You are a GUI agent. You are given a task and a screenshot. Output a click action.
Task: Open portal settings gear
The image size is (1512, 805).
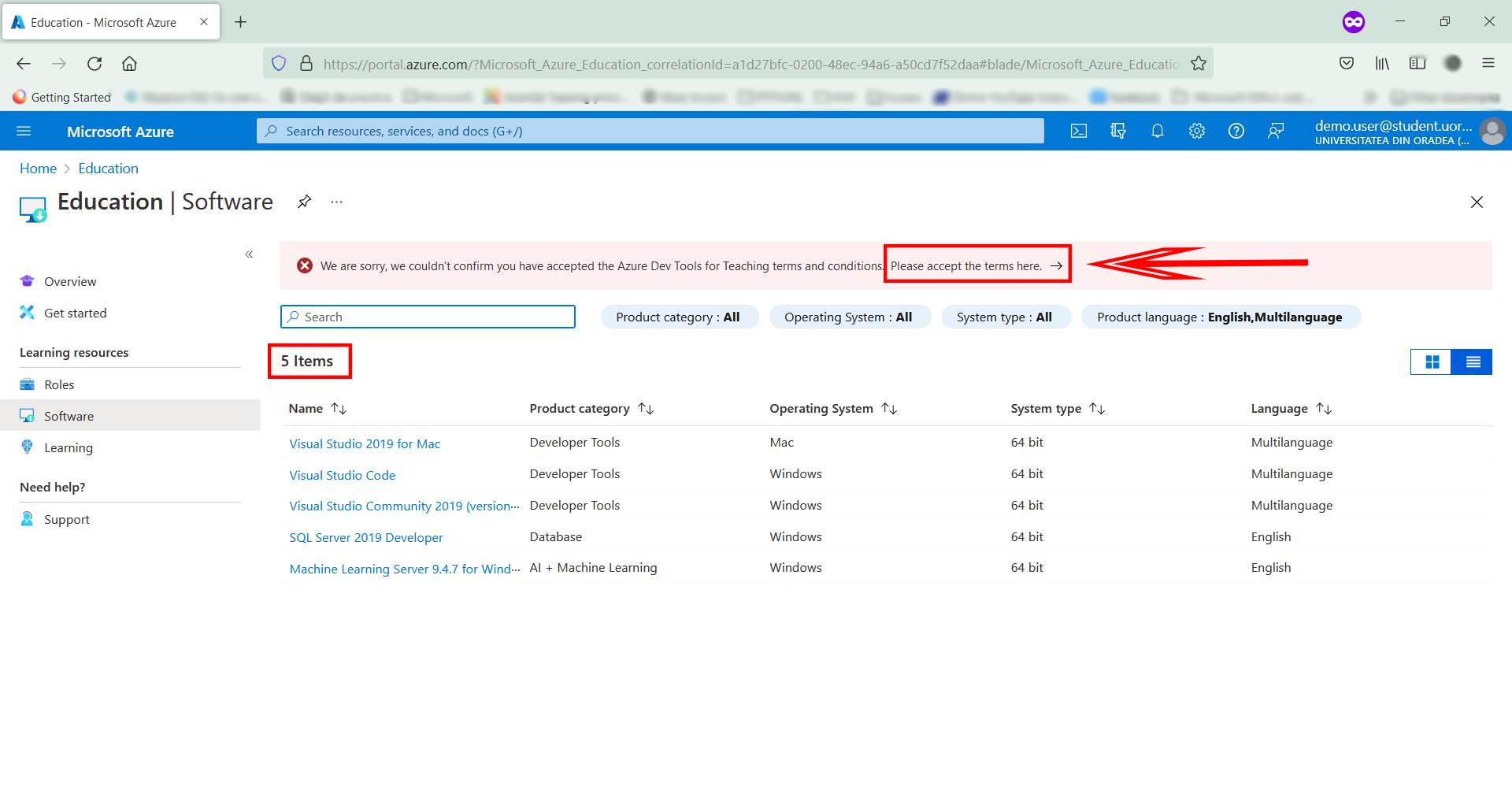point(1197,131)
